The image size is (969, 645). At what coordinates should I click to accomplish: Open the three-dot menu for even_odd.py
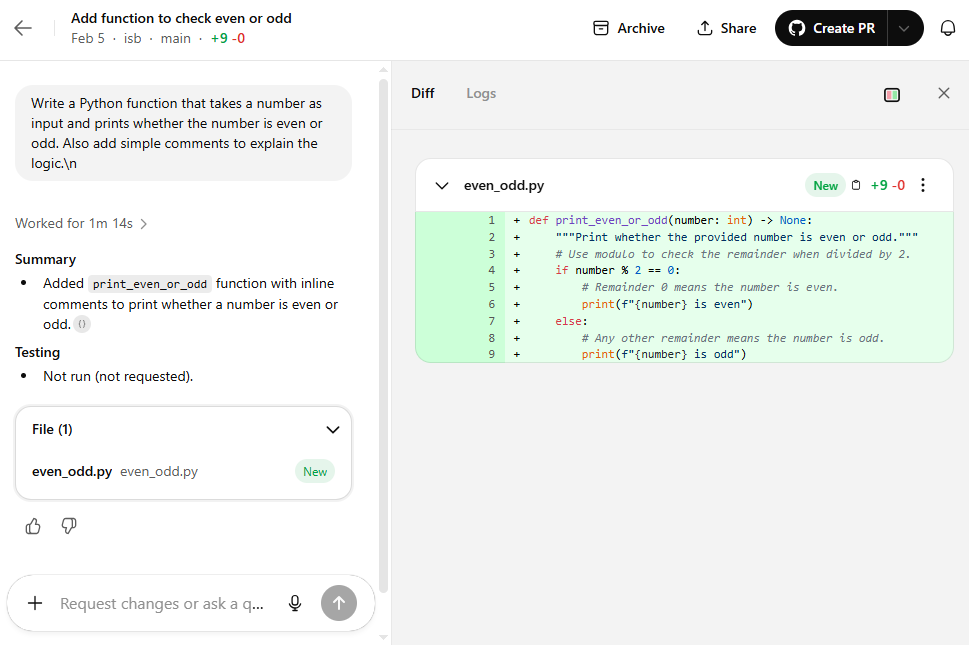pos(923,185)
